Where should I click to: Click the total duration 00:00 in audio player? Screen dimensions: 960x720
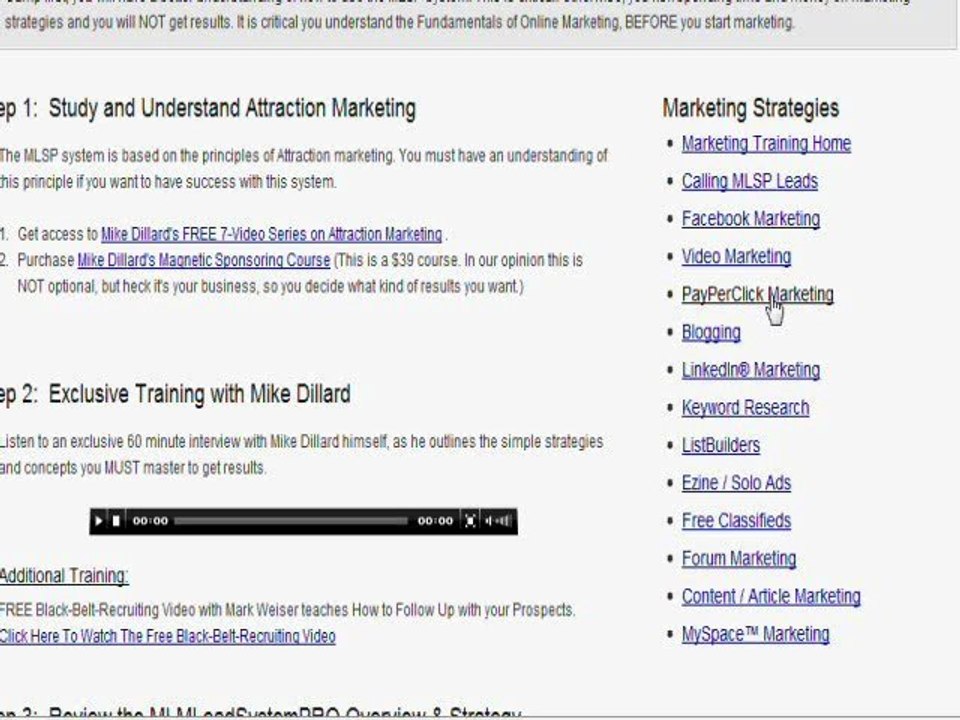435,521
